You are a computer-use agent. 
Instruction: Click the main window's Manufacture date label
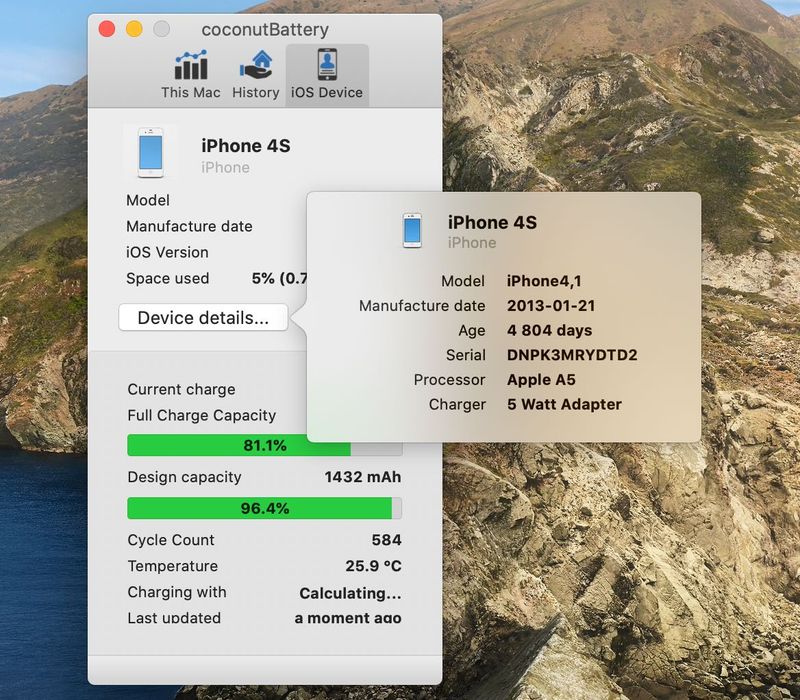(189, 227)
